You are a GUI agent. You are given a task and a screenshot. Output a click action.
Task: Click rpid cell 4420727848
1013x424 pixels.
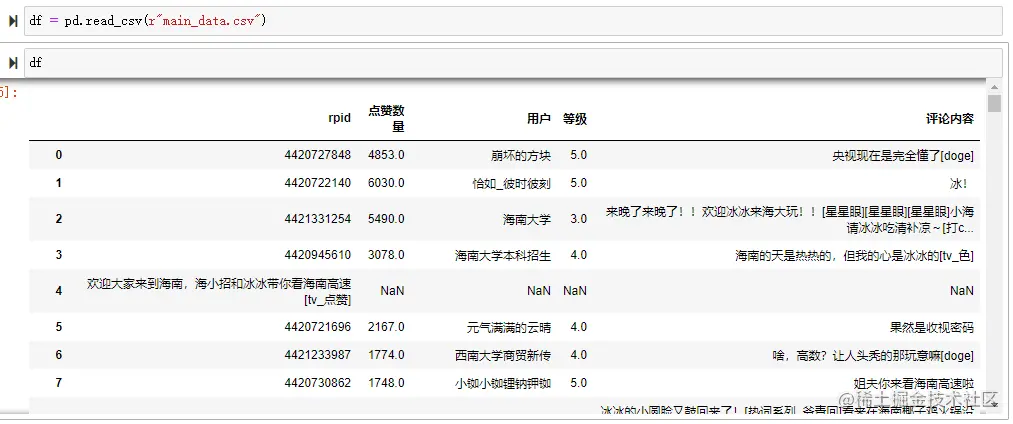(x=318, y=155)
